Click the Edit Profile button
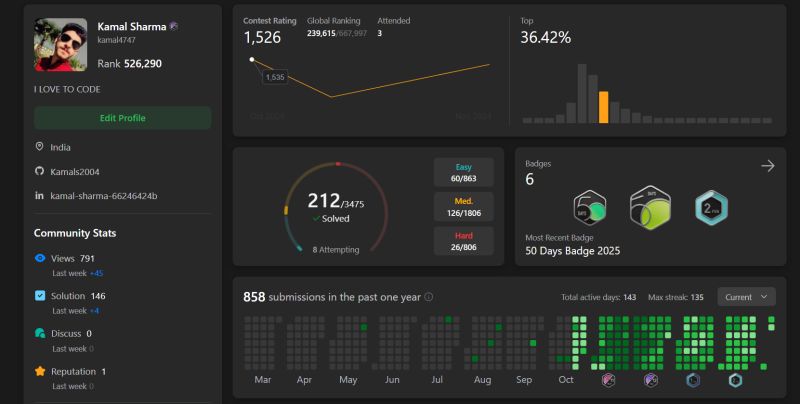Image resolution: width=800 pixels, height=404 pixels. tap(122, 118)
